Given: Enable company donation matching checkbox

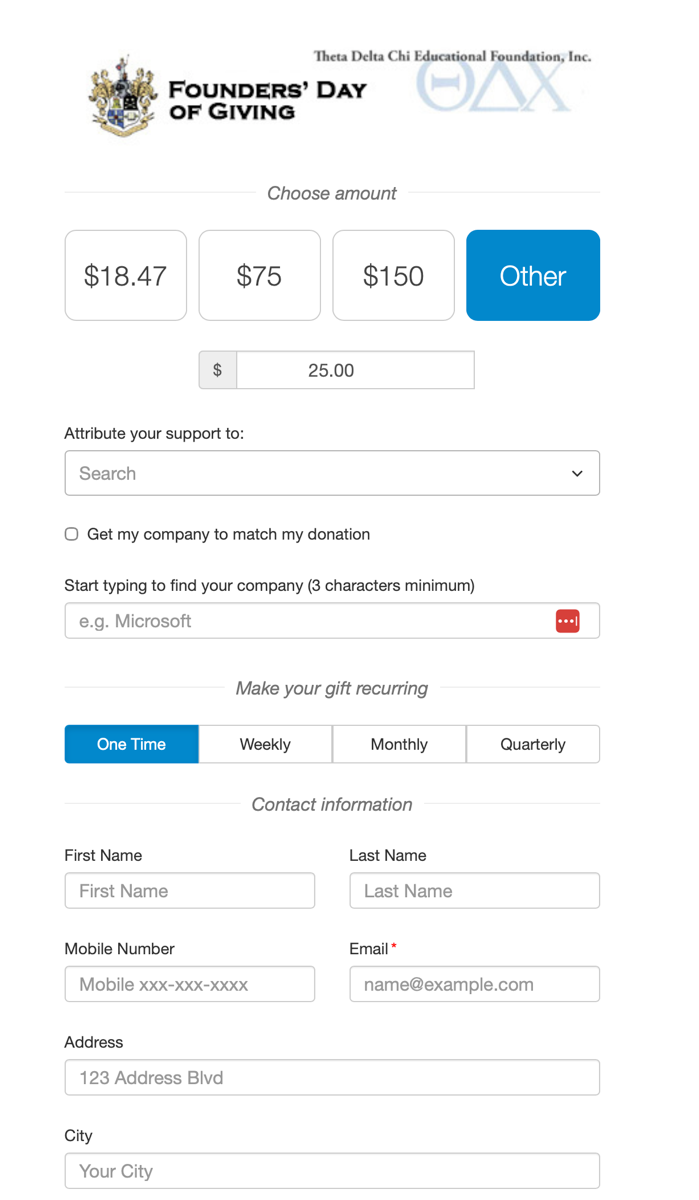Looking at the screenshot, I should pyautogui.click(x=71, y=534).
